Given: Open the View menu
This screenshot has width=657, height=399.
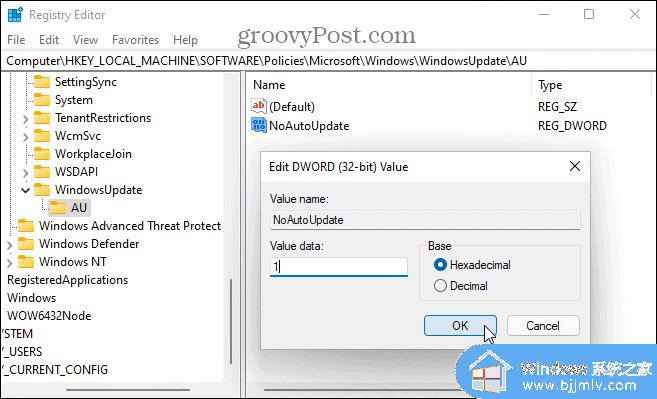Looking at the screenshot, I should (x=85, y=40).
